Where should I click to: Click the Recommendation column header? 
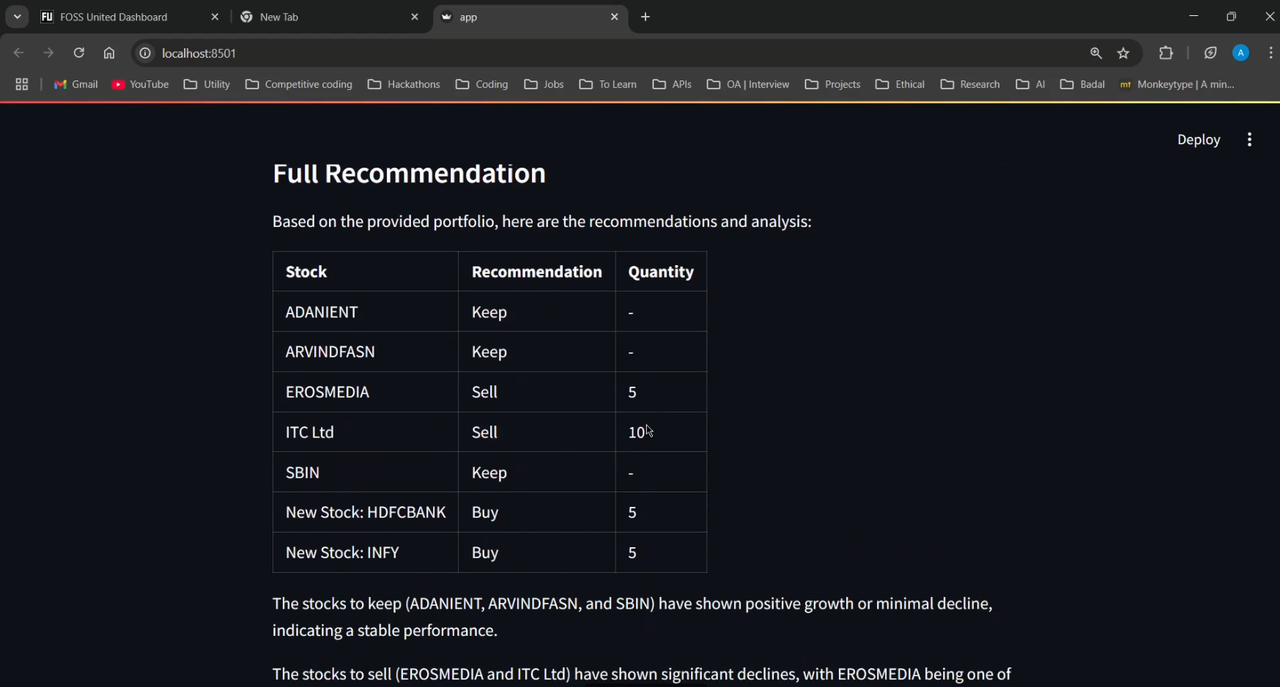[x=537, y=272]
